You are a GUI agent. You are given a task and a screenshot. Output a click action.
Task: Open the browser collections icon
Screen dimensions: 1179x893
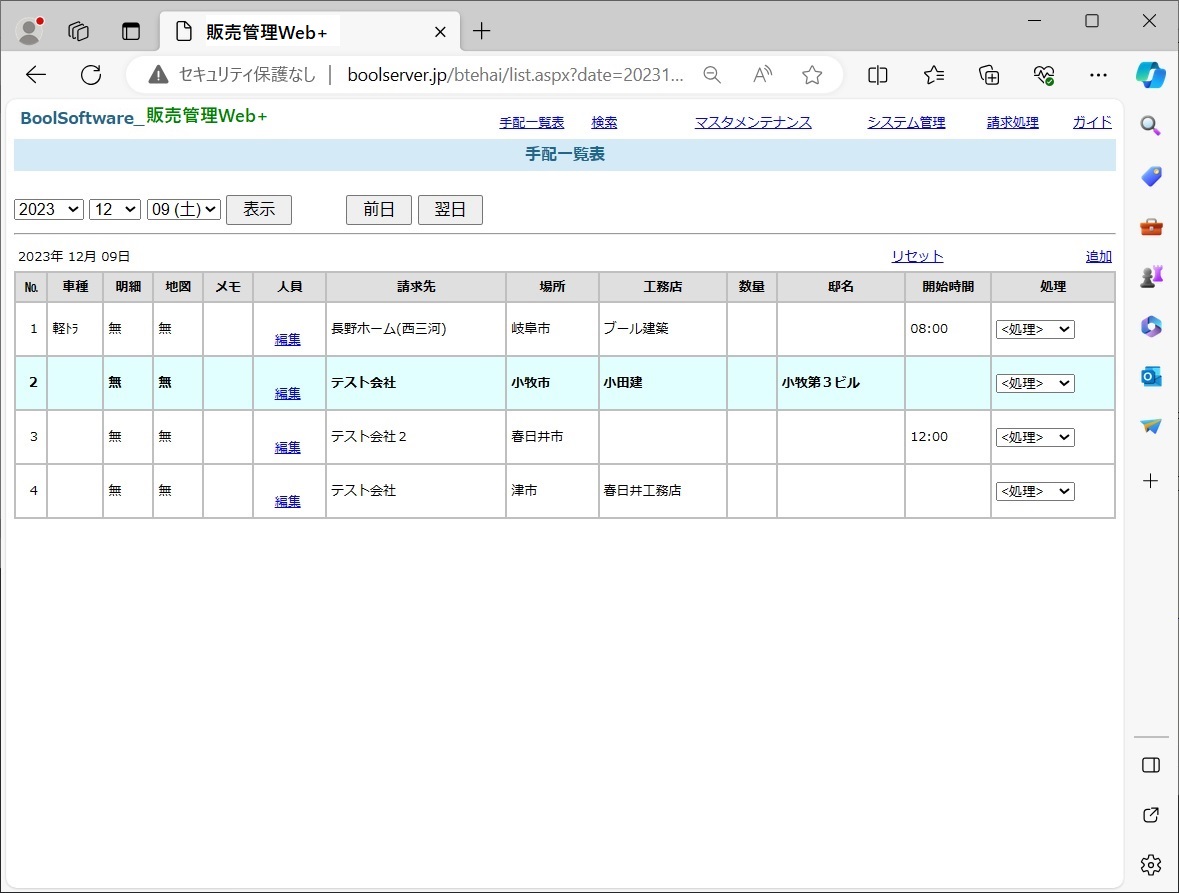989,75
